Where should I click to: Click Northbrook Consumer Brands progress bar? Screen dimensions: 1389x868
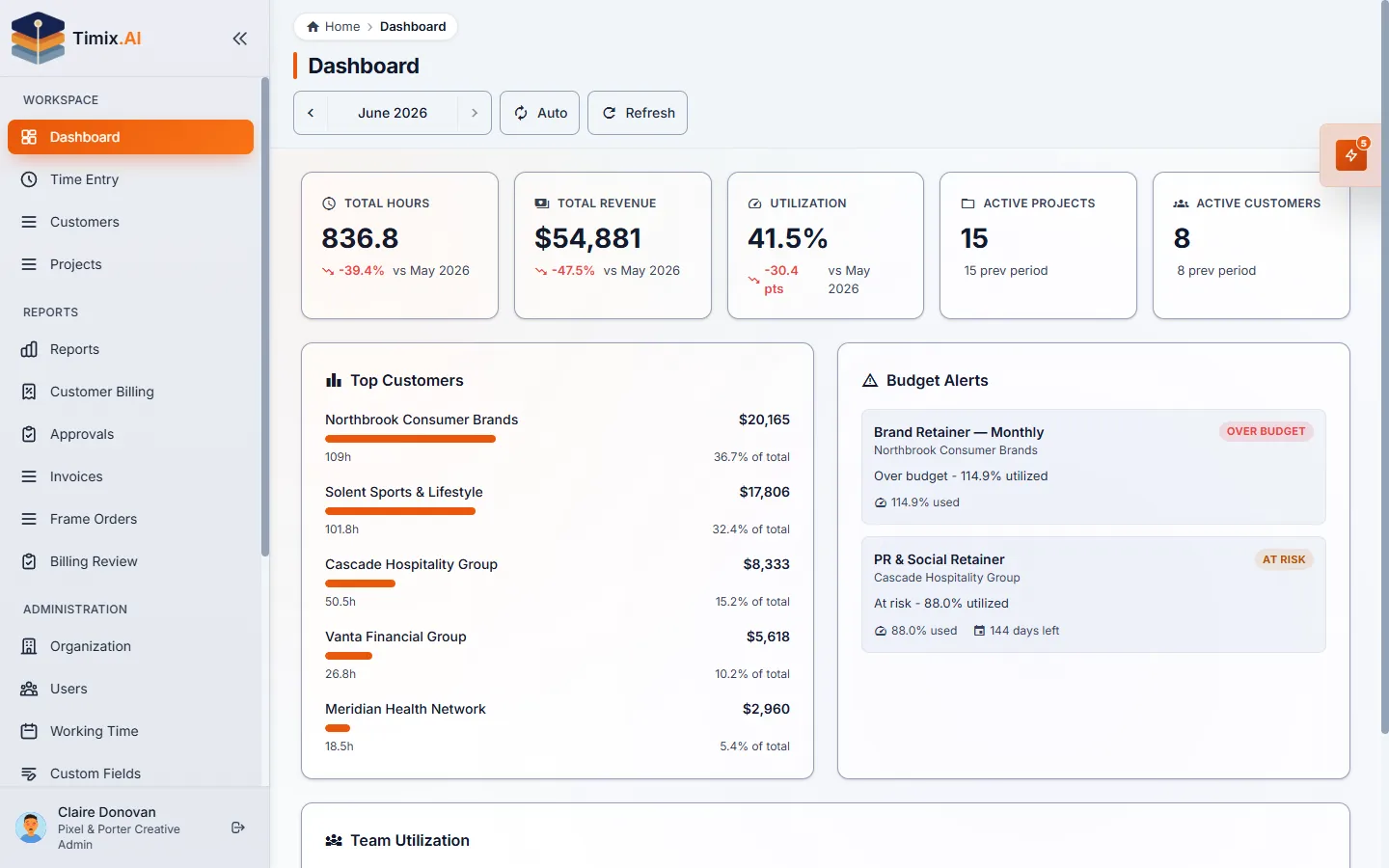pos(410,439)
